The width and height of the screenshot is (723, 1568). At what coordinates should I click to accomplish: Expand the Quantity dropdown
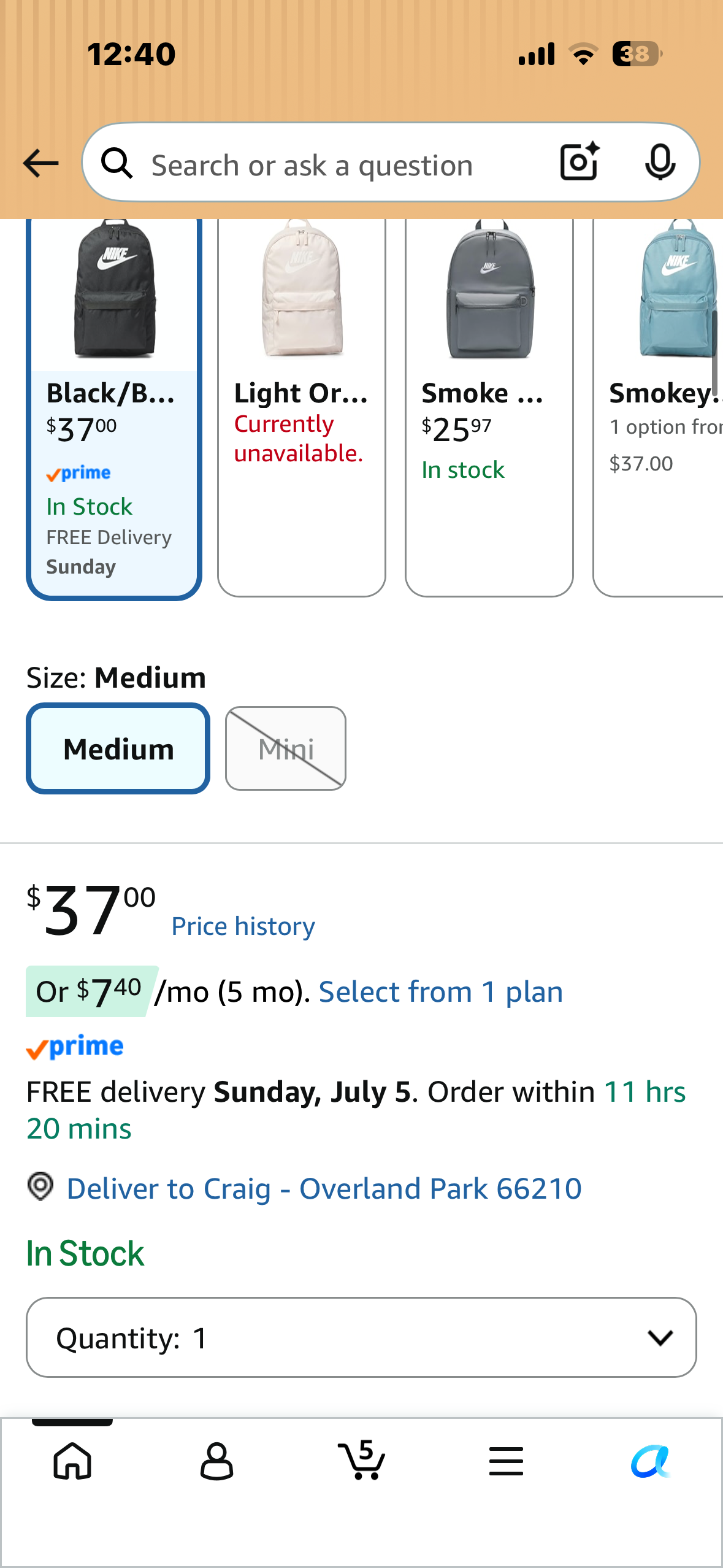tap(361, 1337)
